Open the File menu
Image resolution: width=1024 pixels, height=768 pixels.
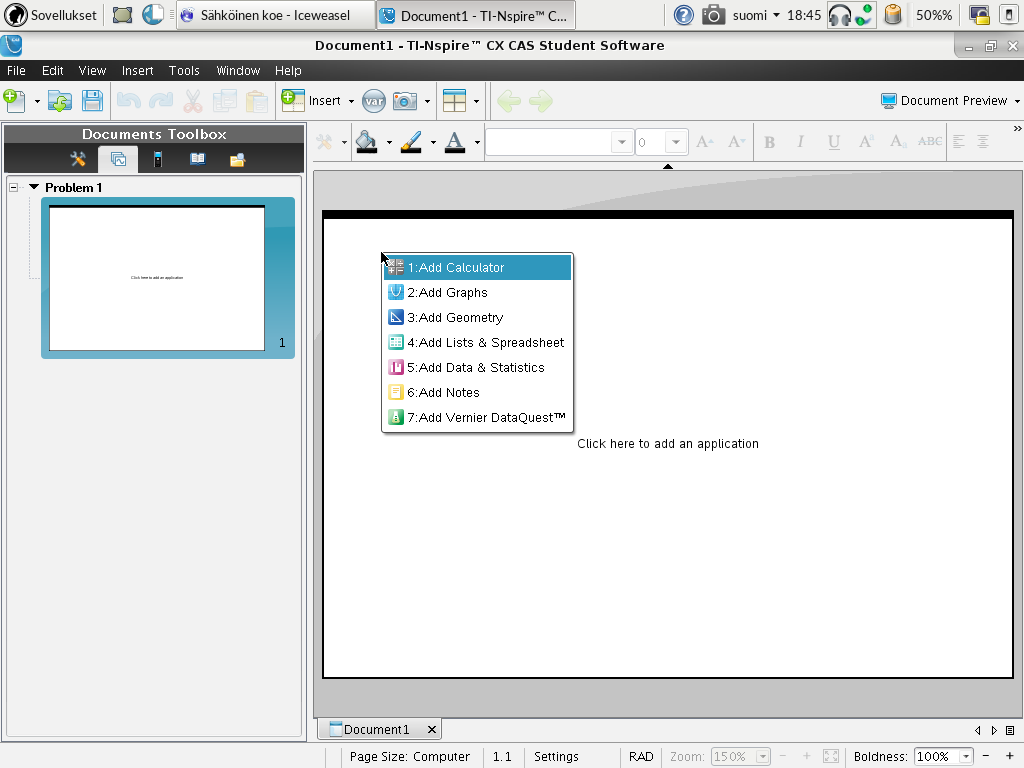(16, 71)
